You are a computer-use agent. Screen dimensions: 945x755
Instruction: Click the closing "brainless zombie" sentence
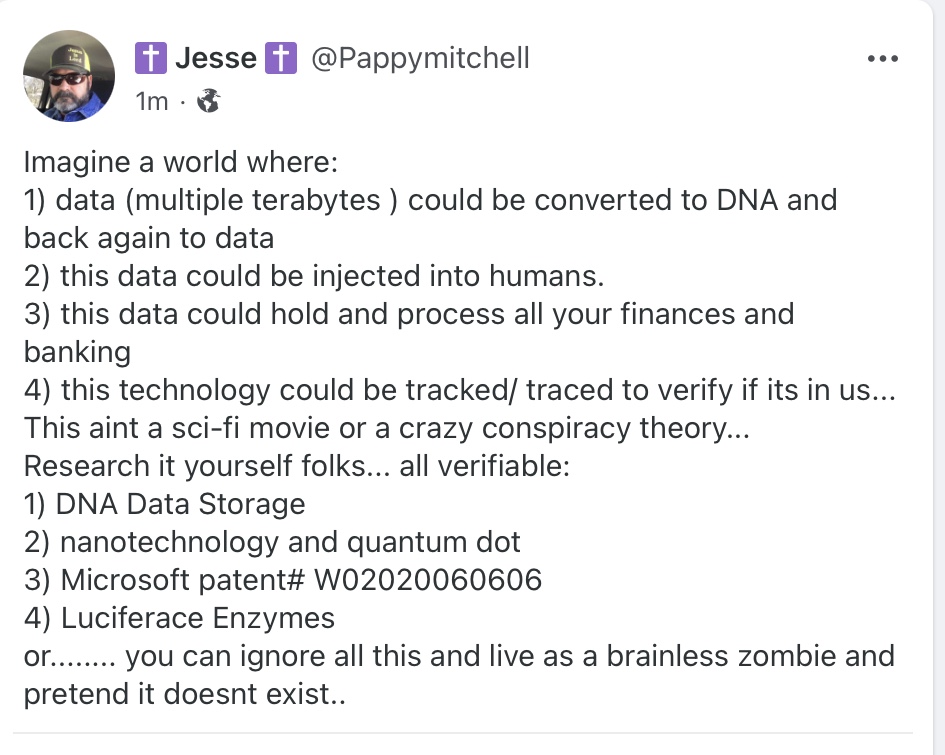(x=458, y=657)
